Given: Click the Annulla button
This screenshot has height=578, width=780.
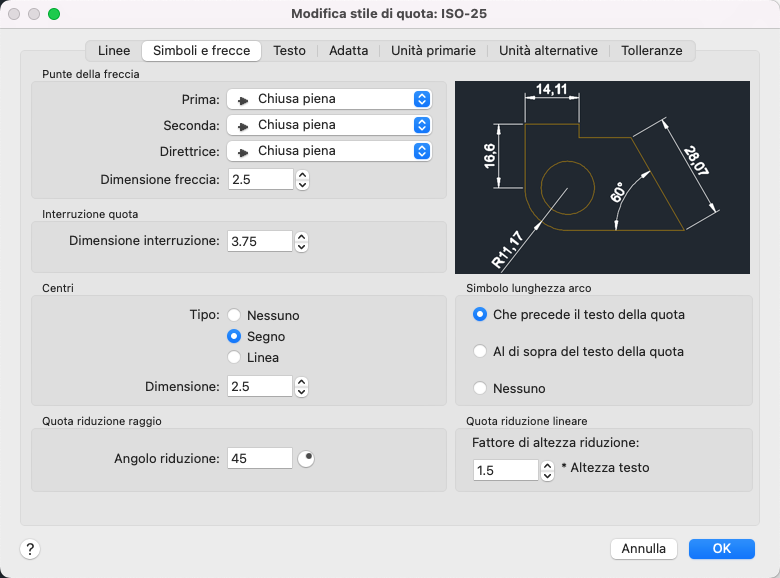Looking at the screenshot, I should pyautogui.click(x=644, y=548).
